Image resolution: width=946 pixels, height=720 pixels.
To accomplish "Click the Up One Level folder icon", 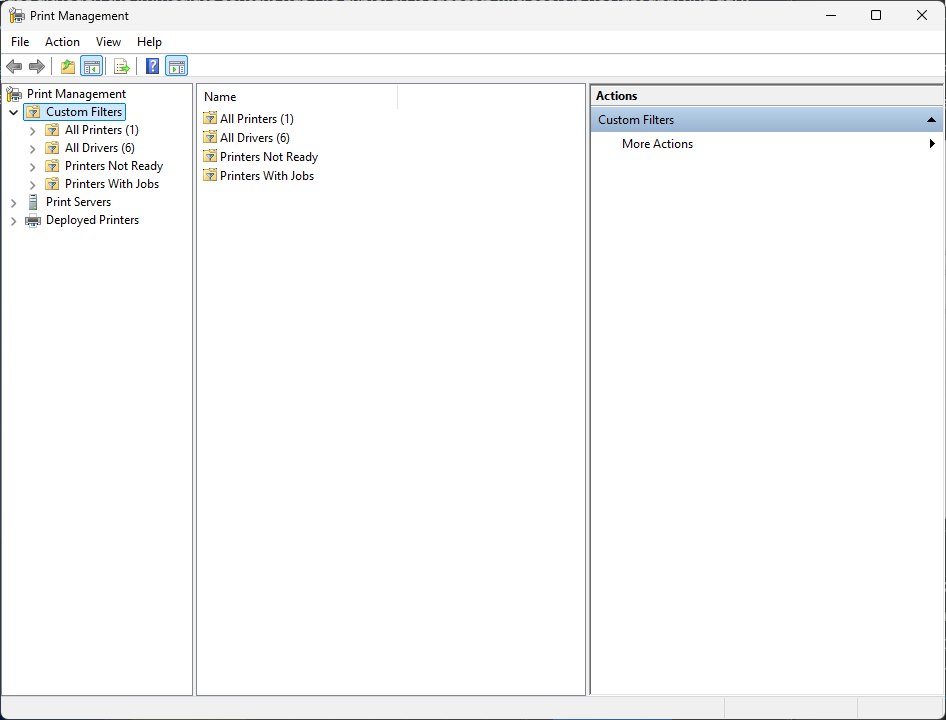I will click(x=68, y=66).
